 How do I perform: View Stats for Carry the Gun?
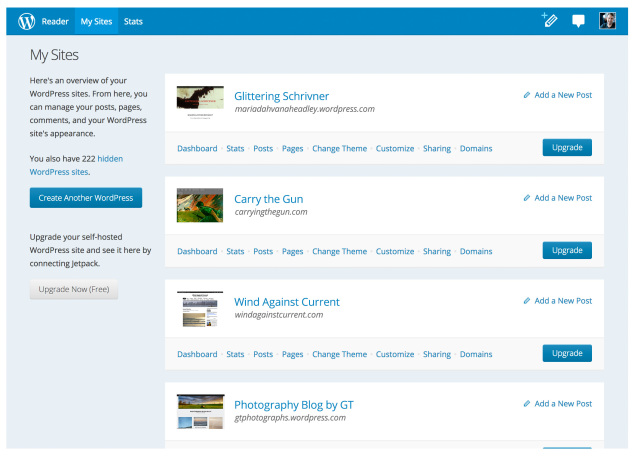(x=235, y=251)
